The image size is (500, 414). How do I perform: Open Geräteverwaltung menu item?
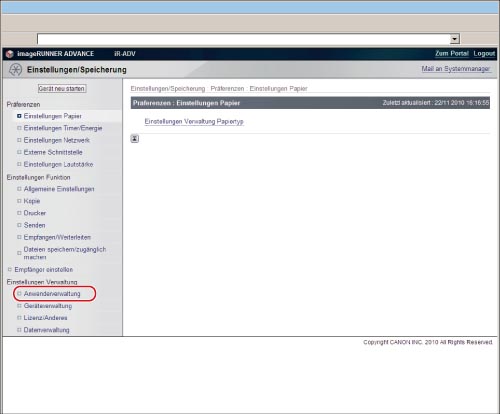[x=48, y=306]
